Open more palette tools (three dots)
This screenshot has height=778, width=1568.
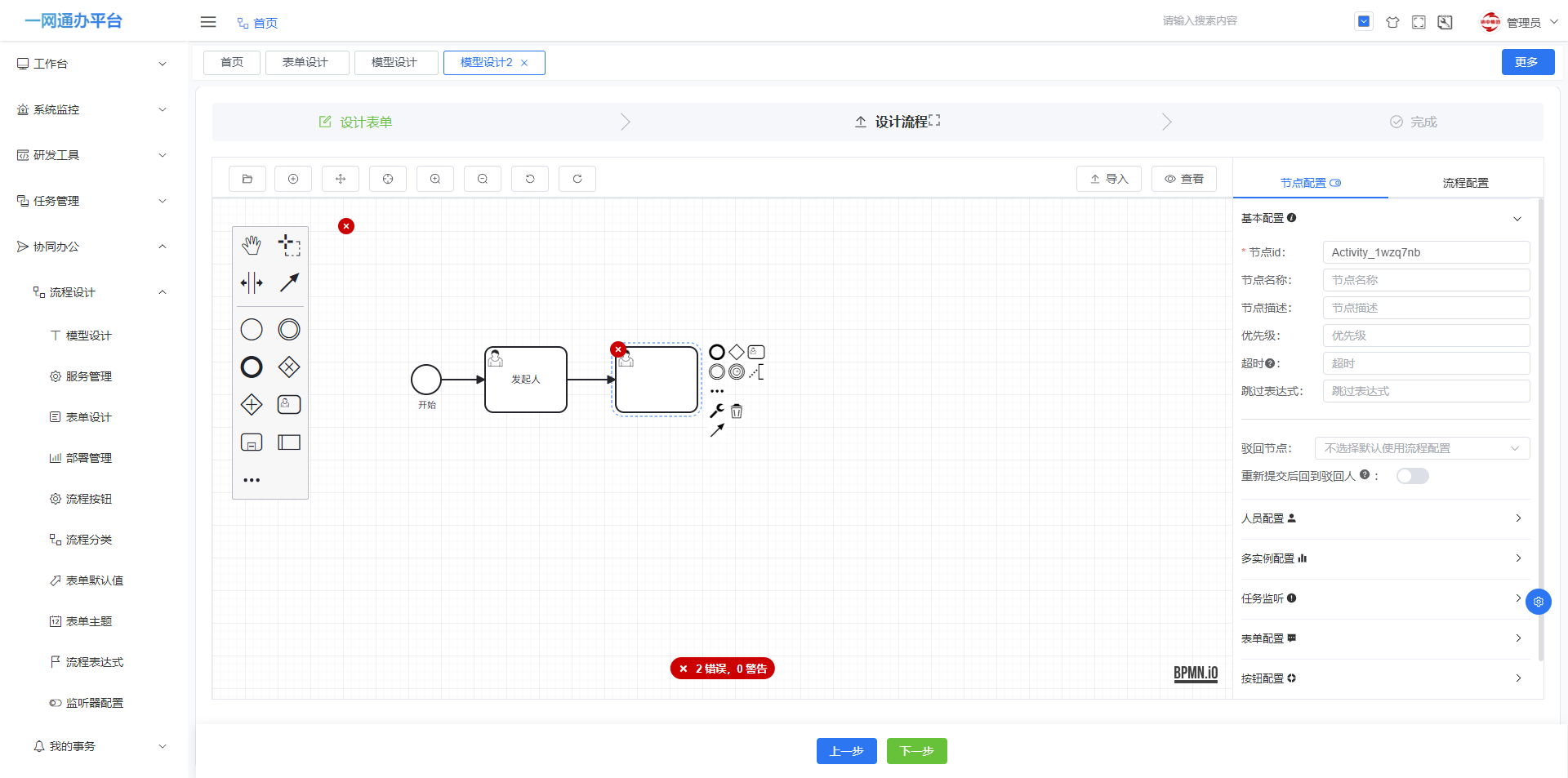(252, 480)
